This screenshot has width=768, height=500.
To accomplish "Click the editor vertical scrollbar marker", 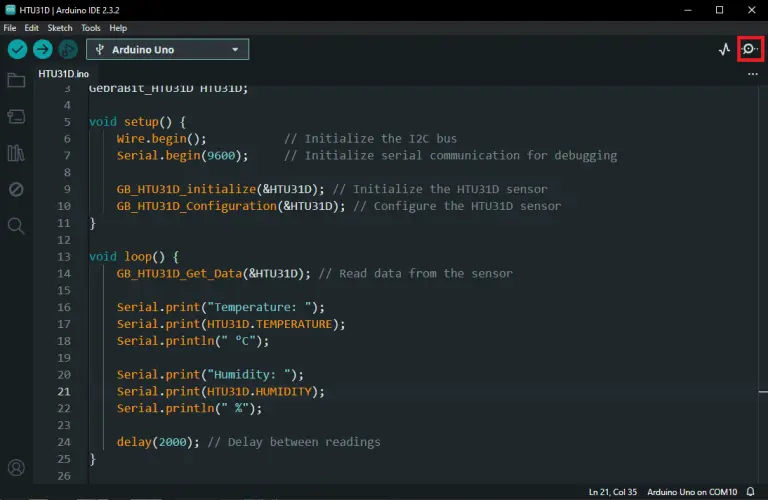I will 763,392.
